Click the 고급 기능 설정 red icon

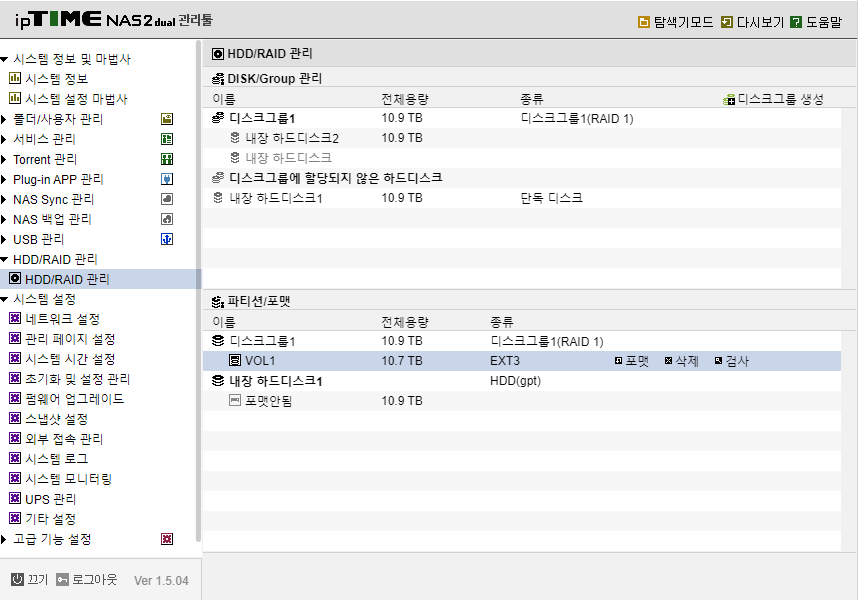tap(167, 539)
